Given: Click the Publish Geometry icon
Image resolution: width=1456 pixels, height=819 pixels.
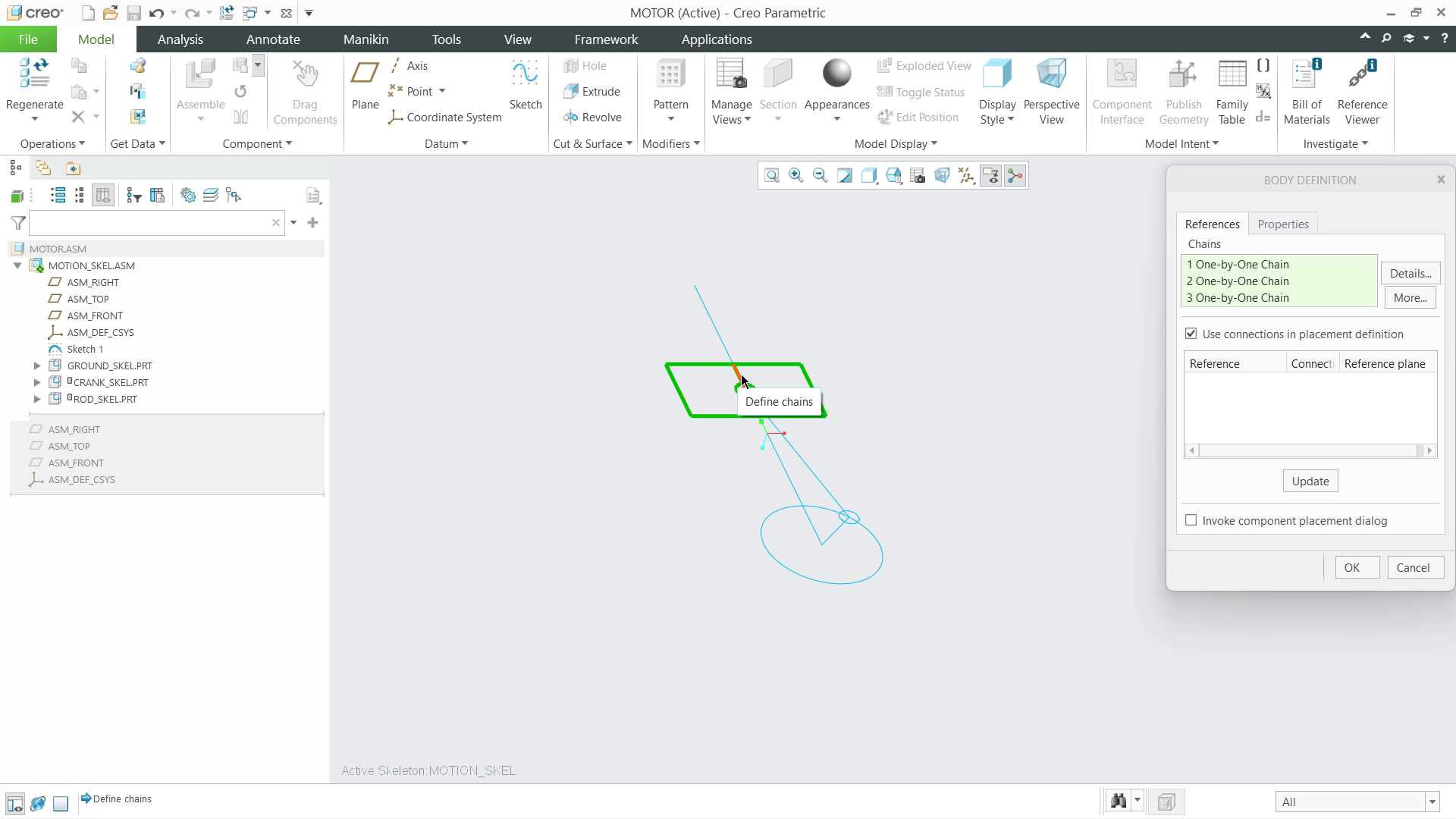Looking at the screenshot, I should [x=1183, y=89].
